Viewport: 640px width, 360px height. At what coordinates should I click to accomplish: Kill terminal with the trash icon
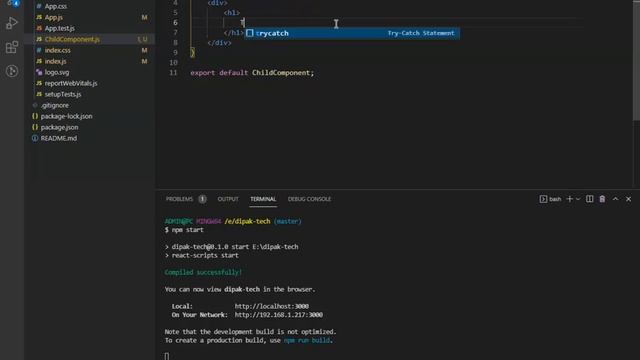[x=602, y=199]
